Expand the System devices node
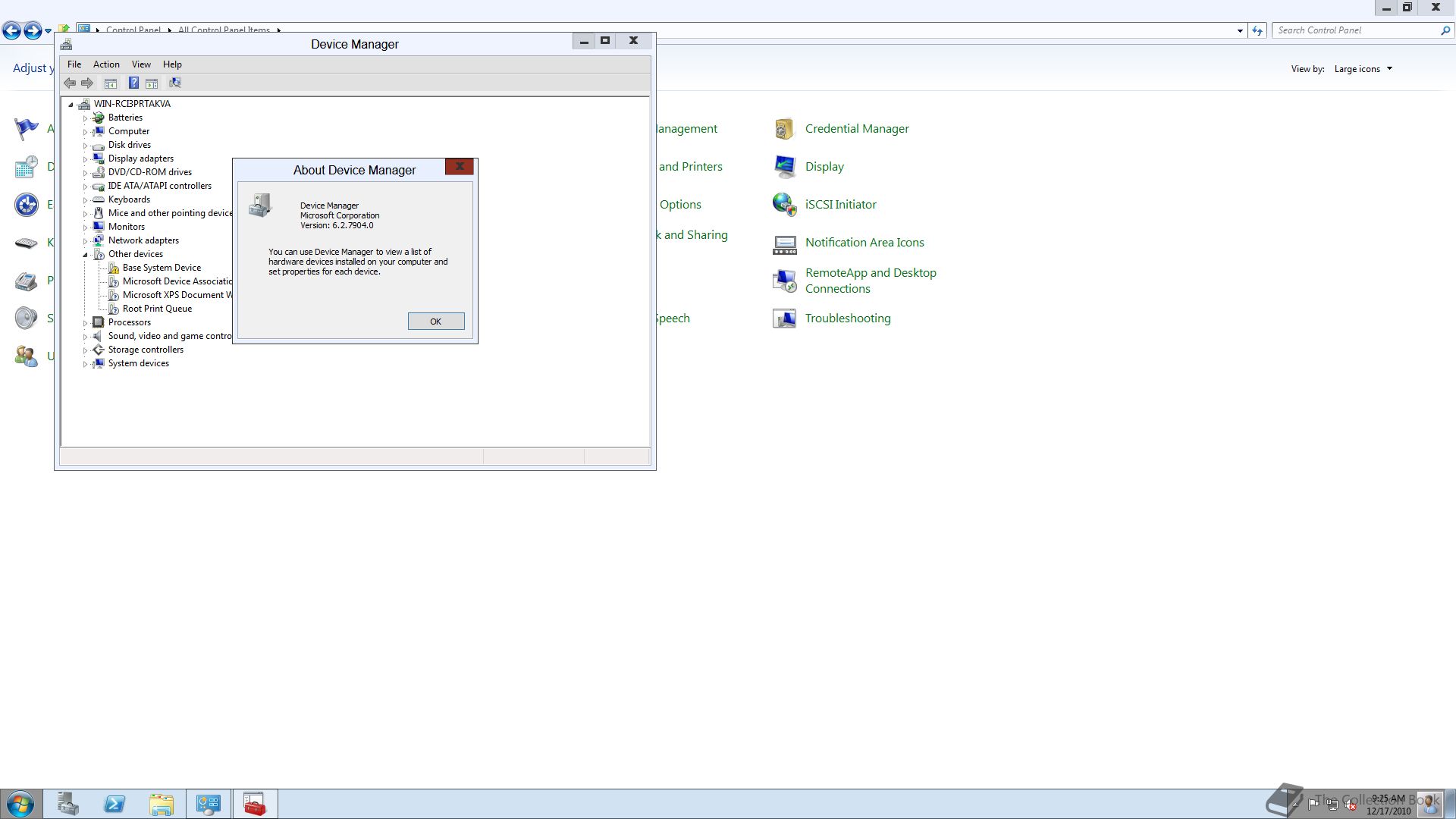The height and width of the screenshot is (819, 1456). (85, 364)
